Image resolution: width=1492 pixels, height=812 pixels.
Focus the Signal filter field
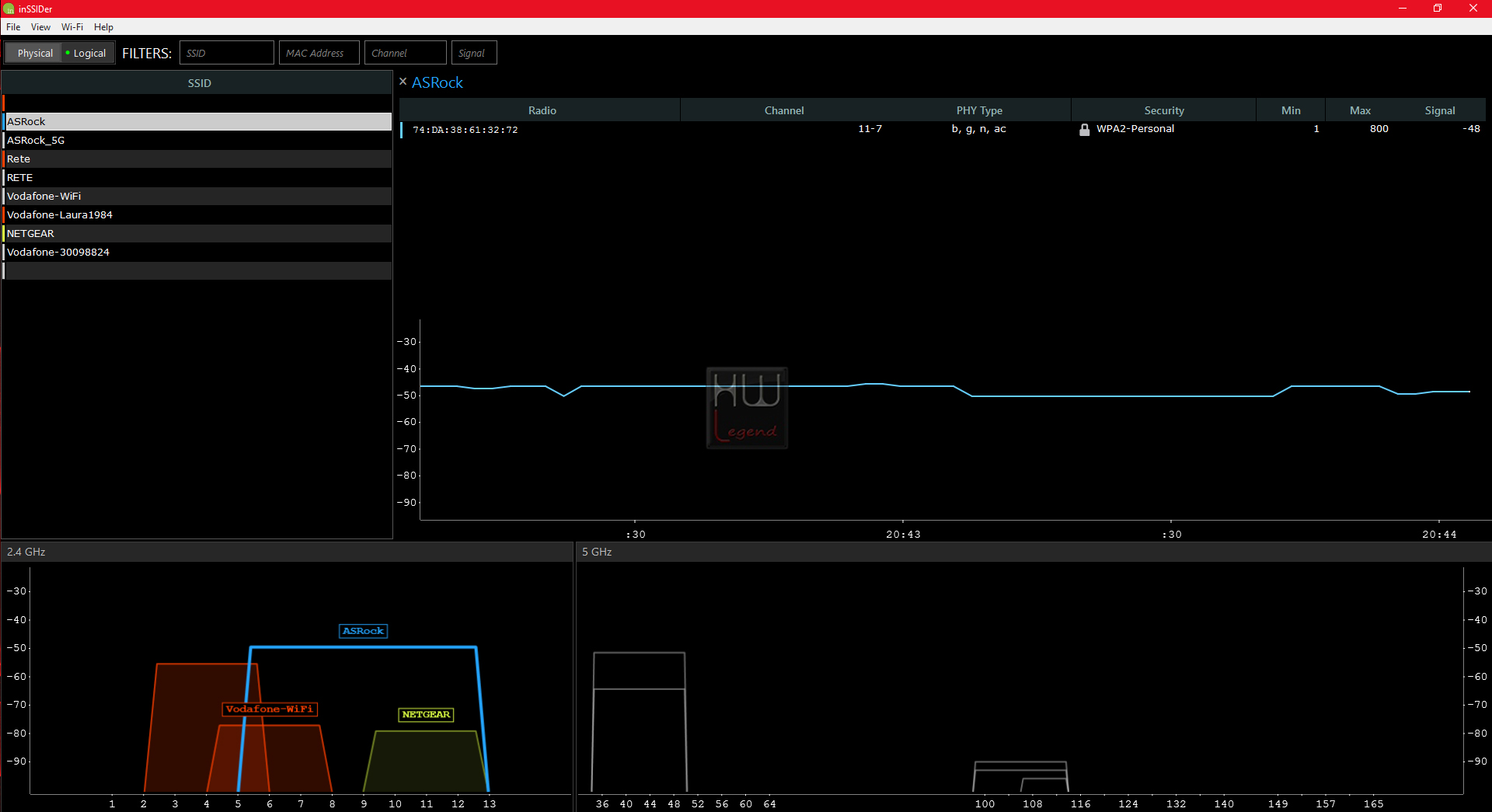pos(474,53)
